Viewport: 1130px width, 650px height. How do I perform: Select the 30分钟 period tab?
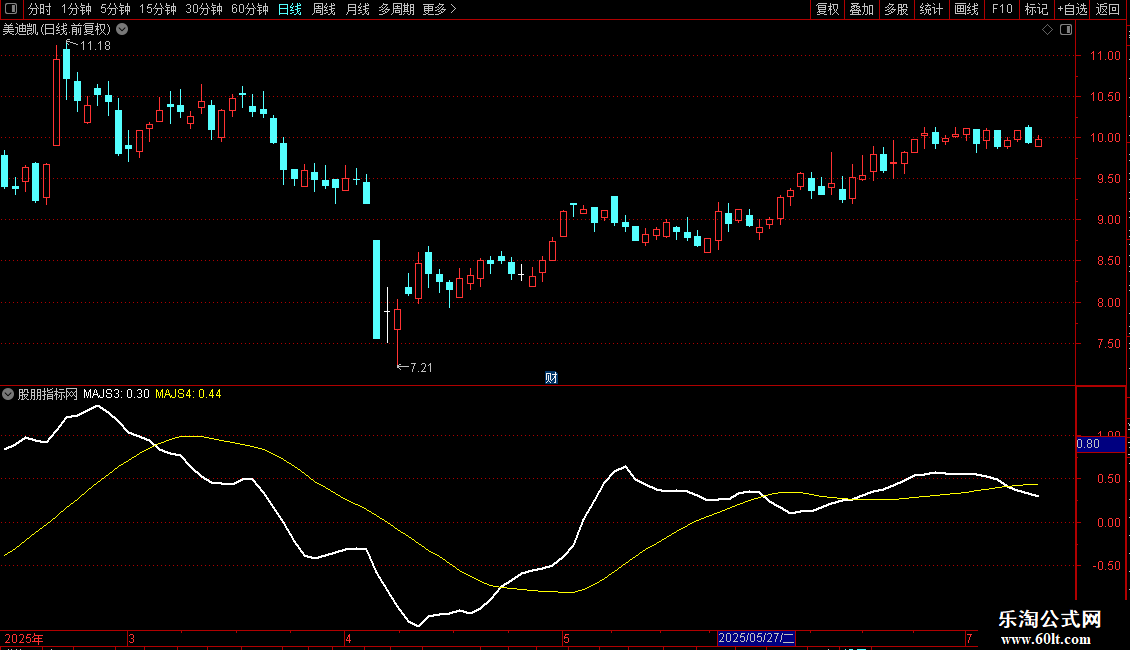[204, 9]
